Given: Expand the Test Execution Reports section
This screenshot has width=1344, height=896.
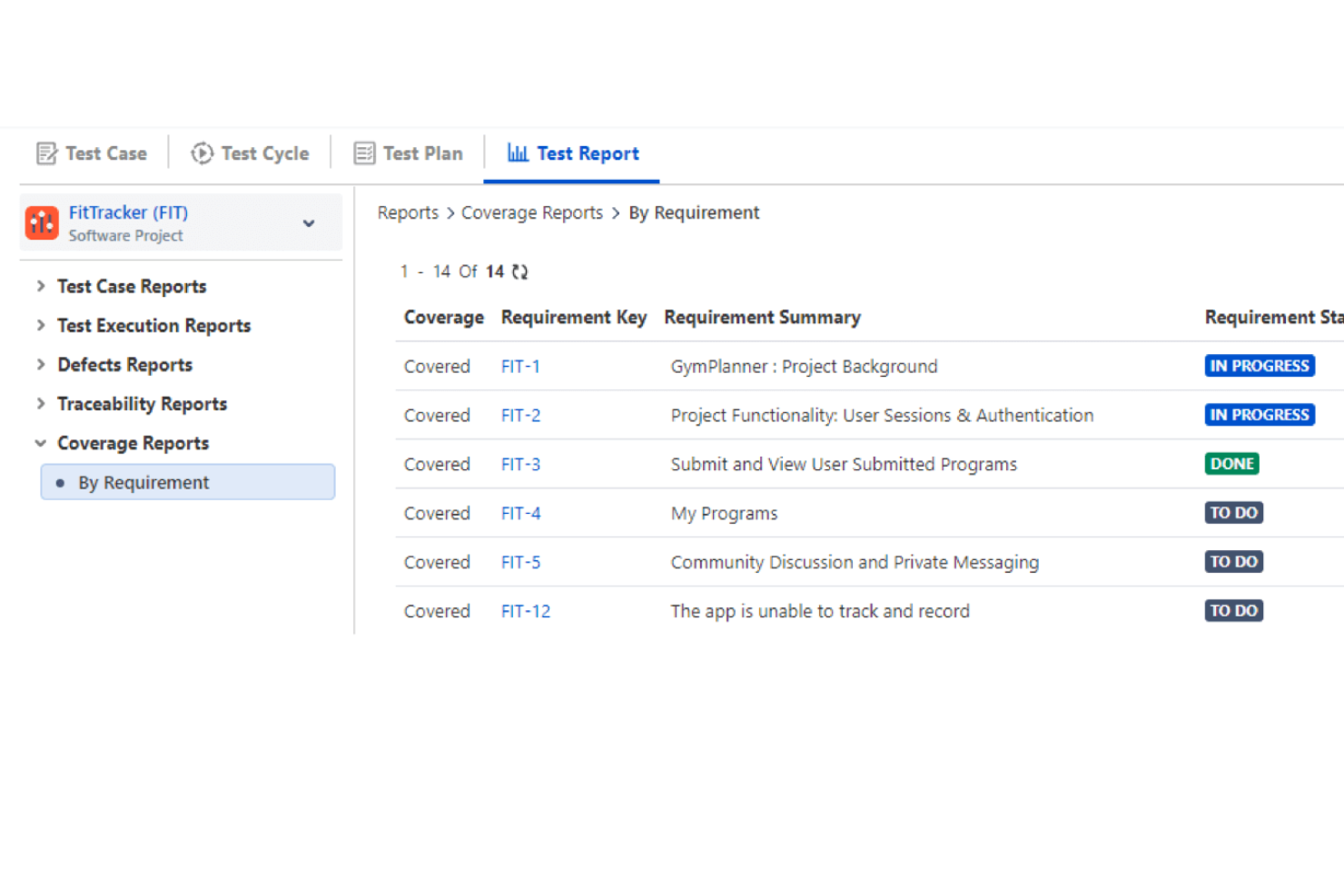Looking at the screenshot, I should [x=41, y=325].
